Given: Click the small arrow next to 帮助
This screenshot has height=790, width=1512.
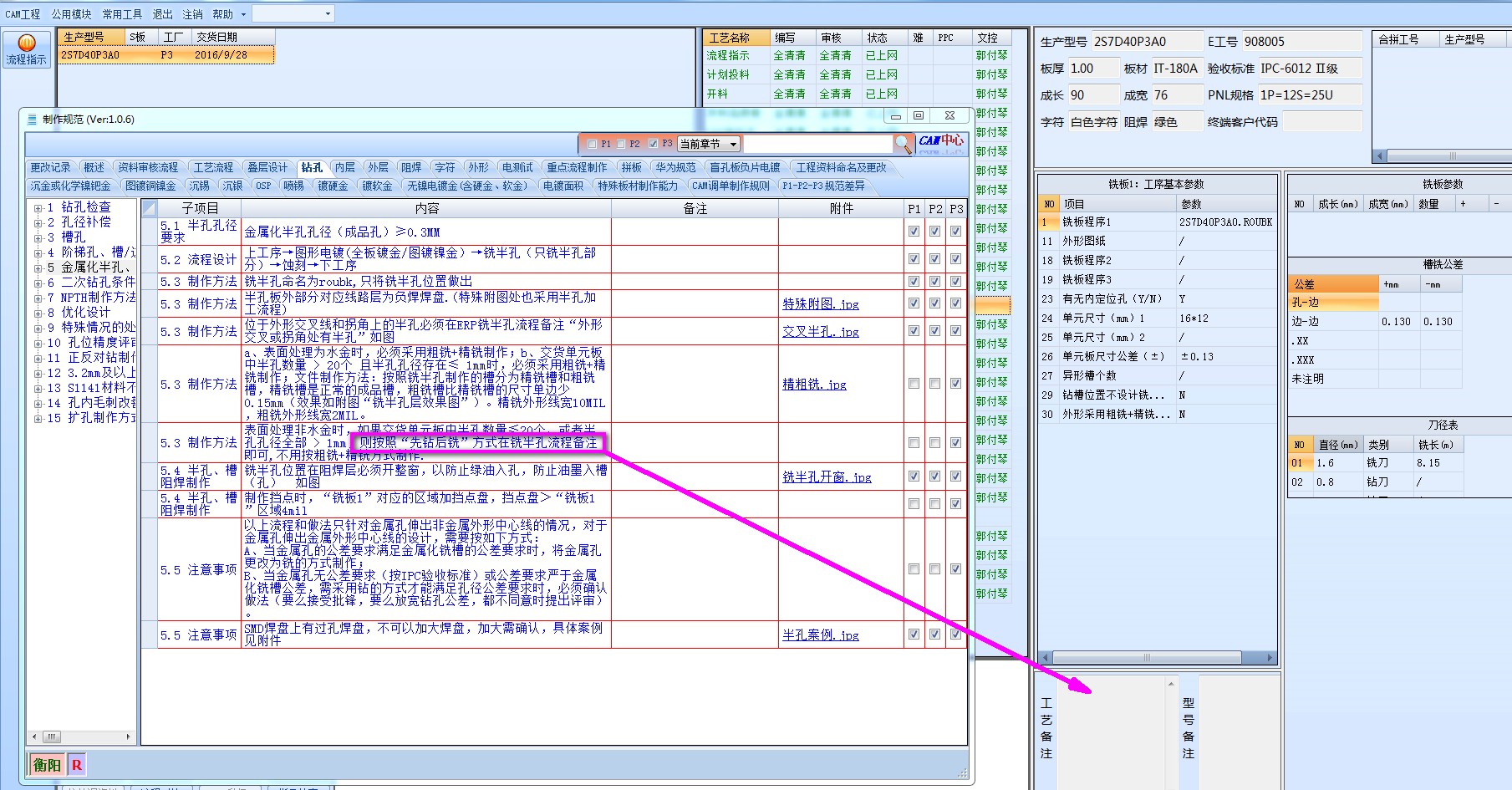Looking at the screenshot, I should [243, 14].
